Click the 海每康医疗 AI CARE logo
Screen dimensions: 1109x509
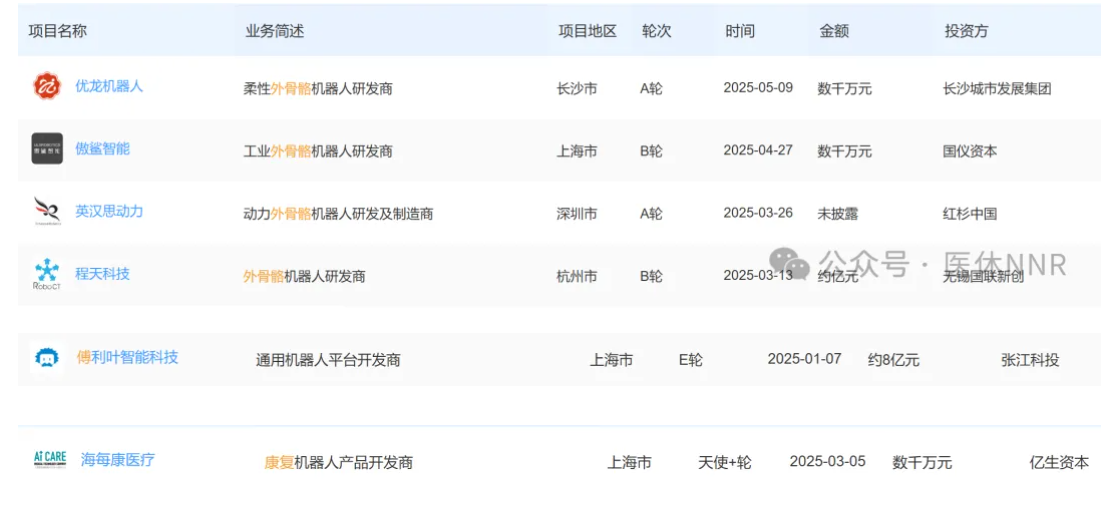pyautogui.click(x=50, y=460)
